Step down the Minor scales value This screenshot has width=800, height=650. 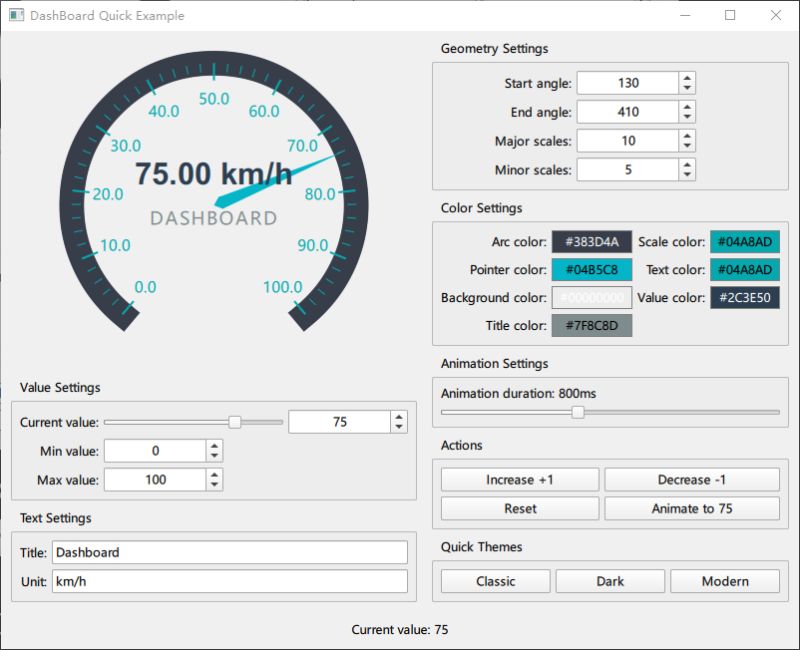687,175
